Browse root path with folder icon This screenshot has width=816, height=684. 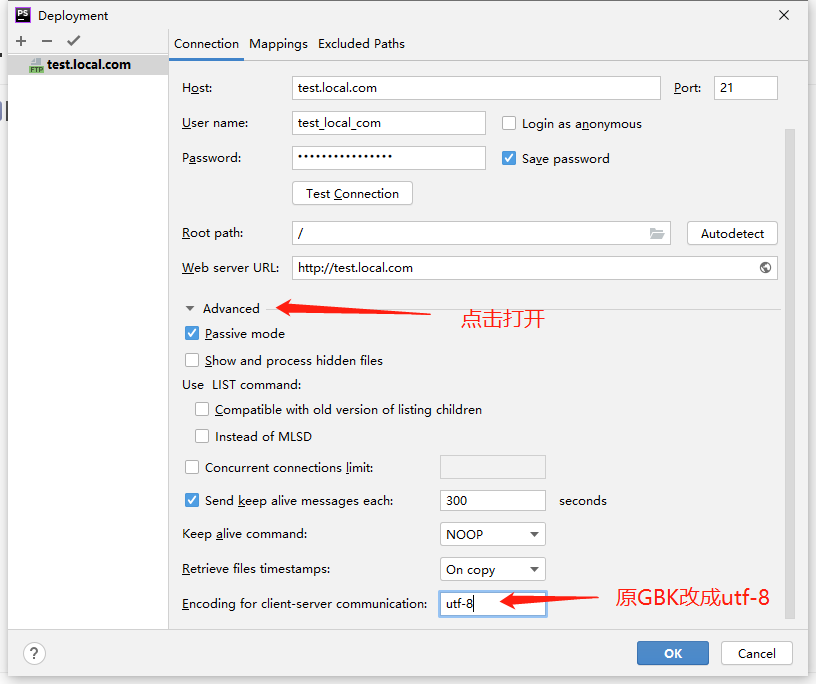(657, 234)
